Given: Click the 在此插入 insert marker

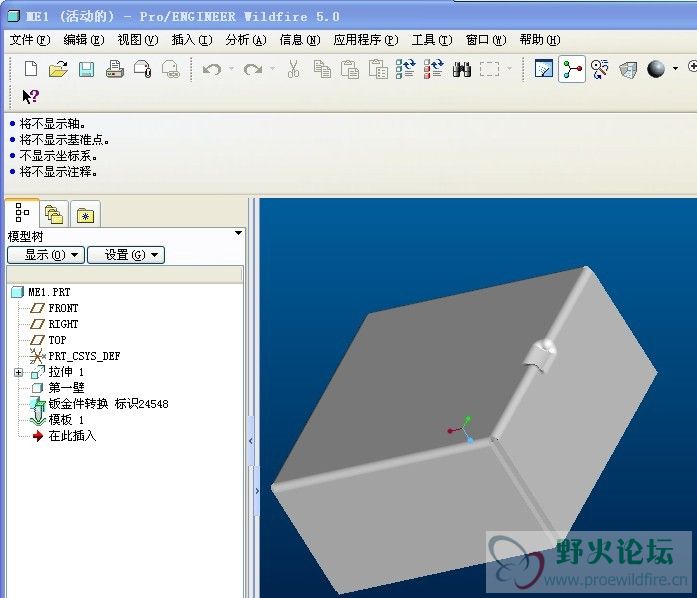Looking at the screenshot, I should pos(64,436).
